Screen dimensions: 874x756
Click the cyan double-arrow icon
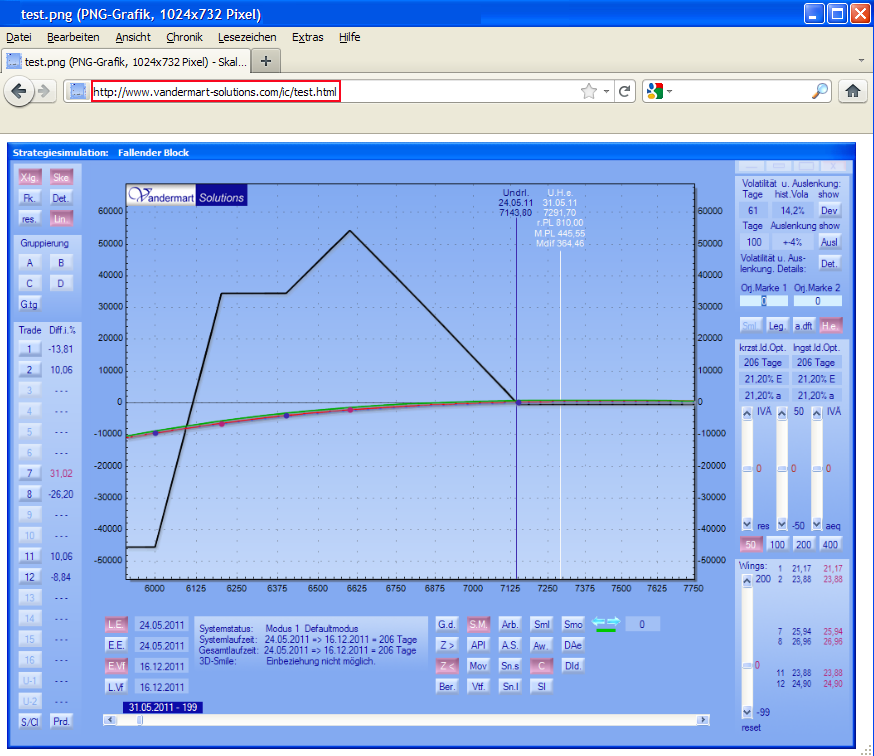[607, 623]
